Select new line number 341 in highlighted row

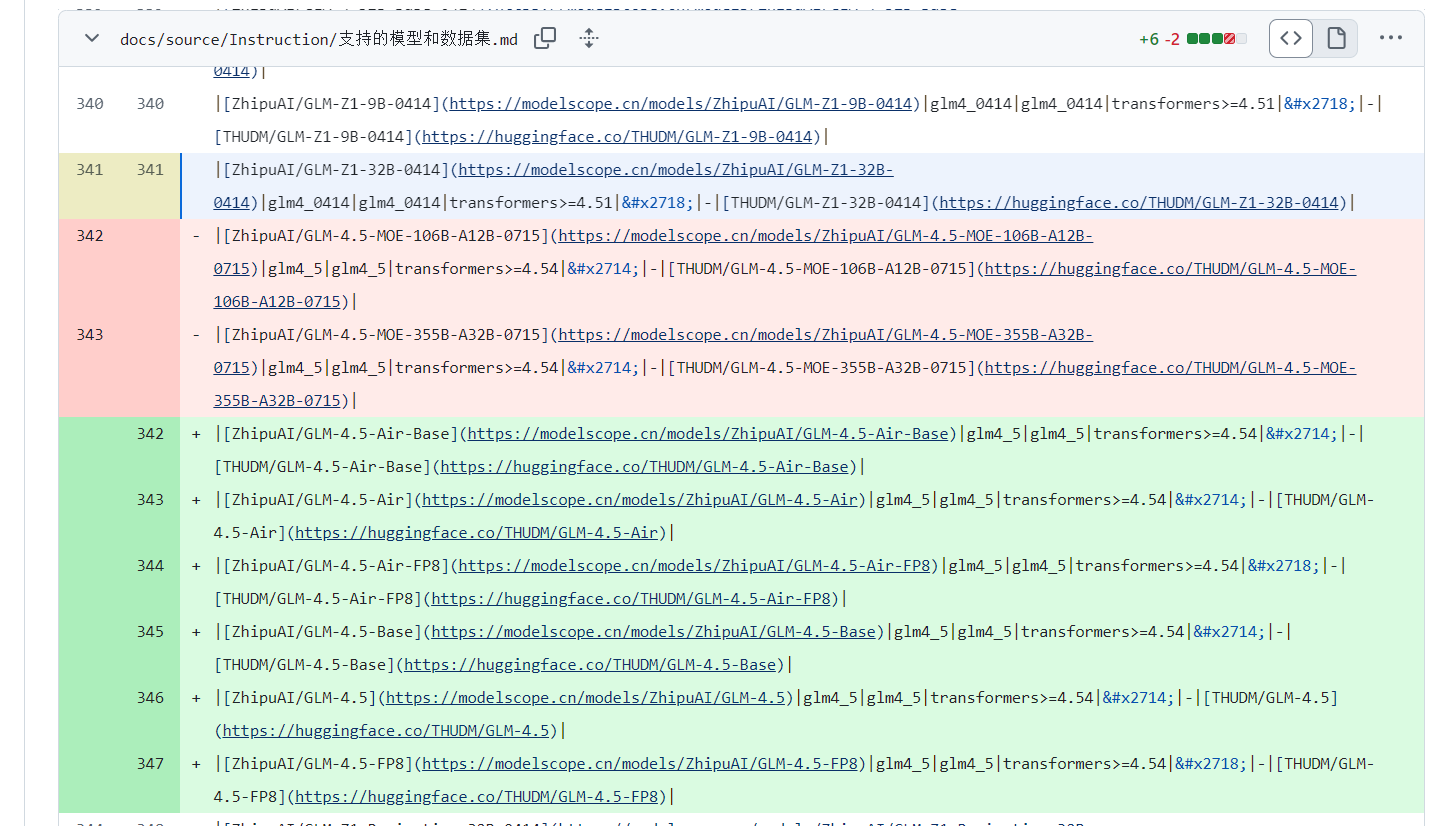click(150, 170)
